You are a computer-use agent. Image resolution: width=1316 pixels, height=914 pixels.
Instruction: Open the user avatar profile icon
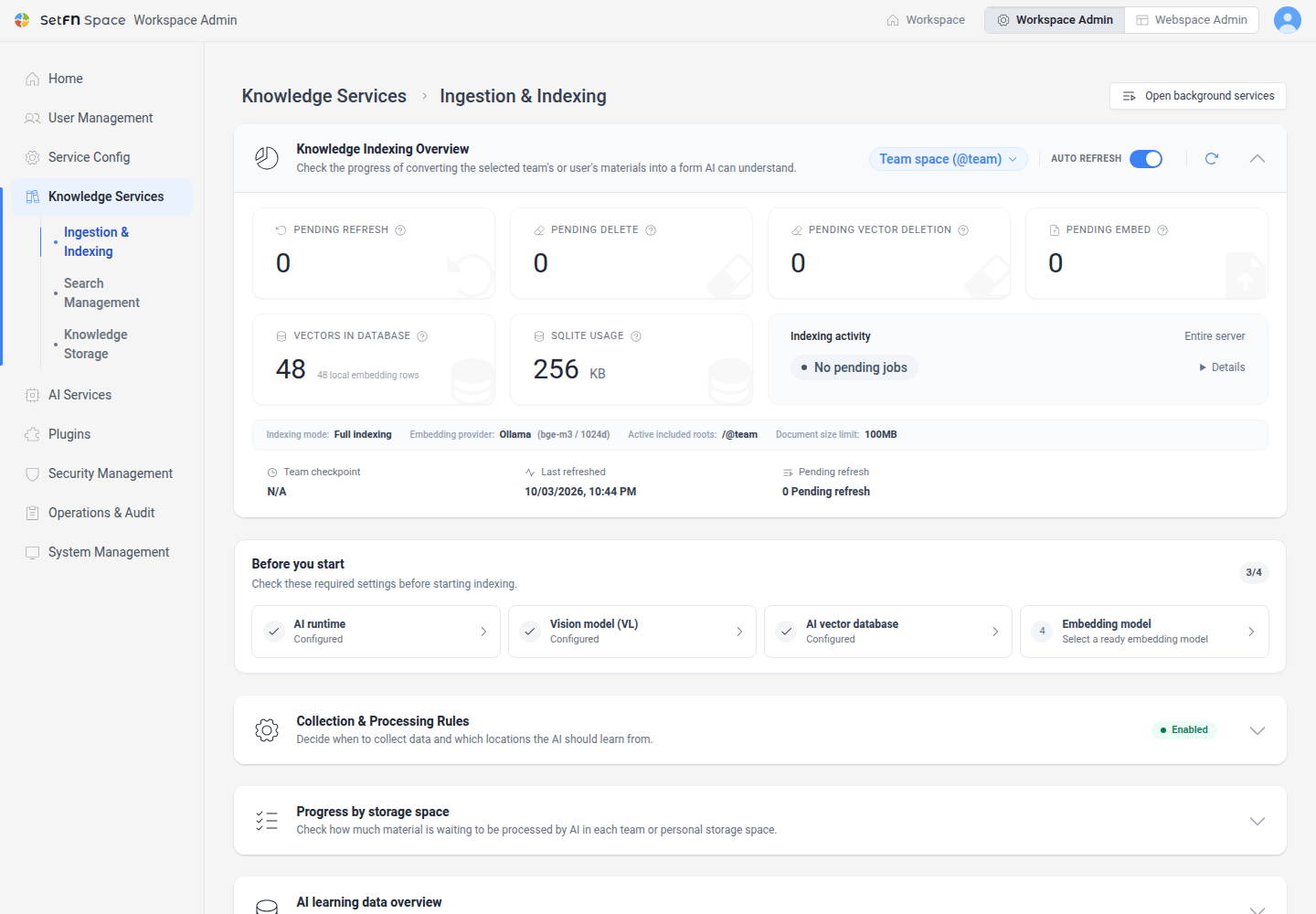pos(1288,20)
